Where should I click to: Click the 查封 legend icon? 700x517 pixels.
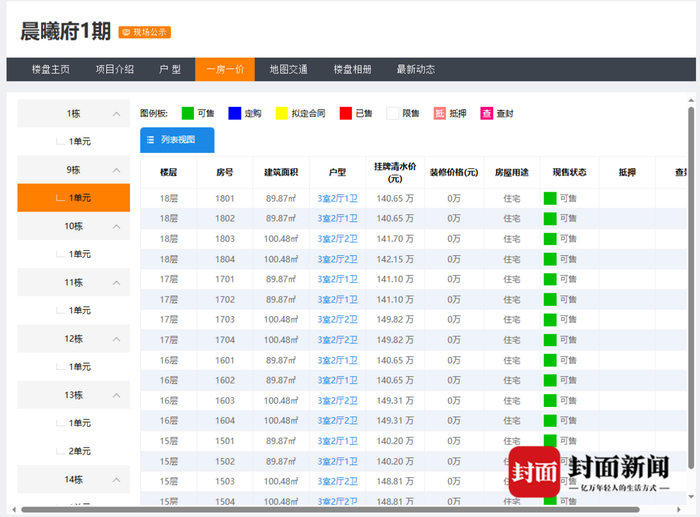point(487,113)
